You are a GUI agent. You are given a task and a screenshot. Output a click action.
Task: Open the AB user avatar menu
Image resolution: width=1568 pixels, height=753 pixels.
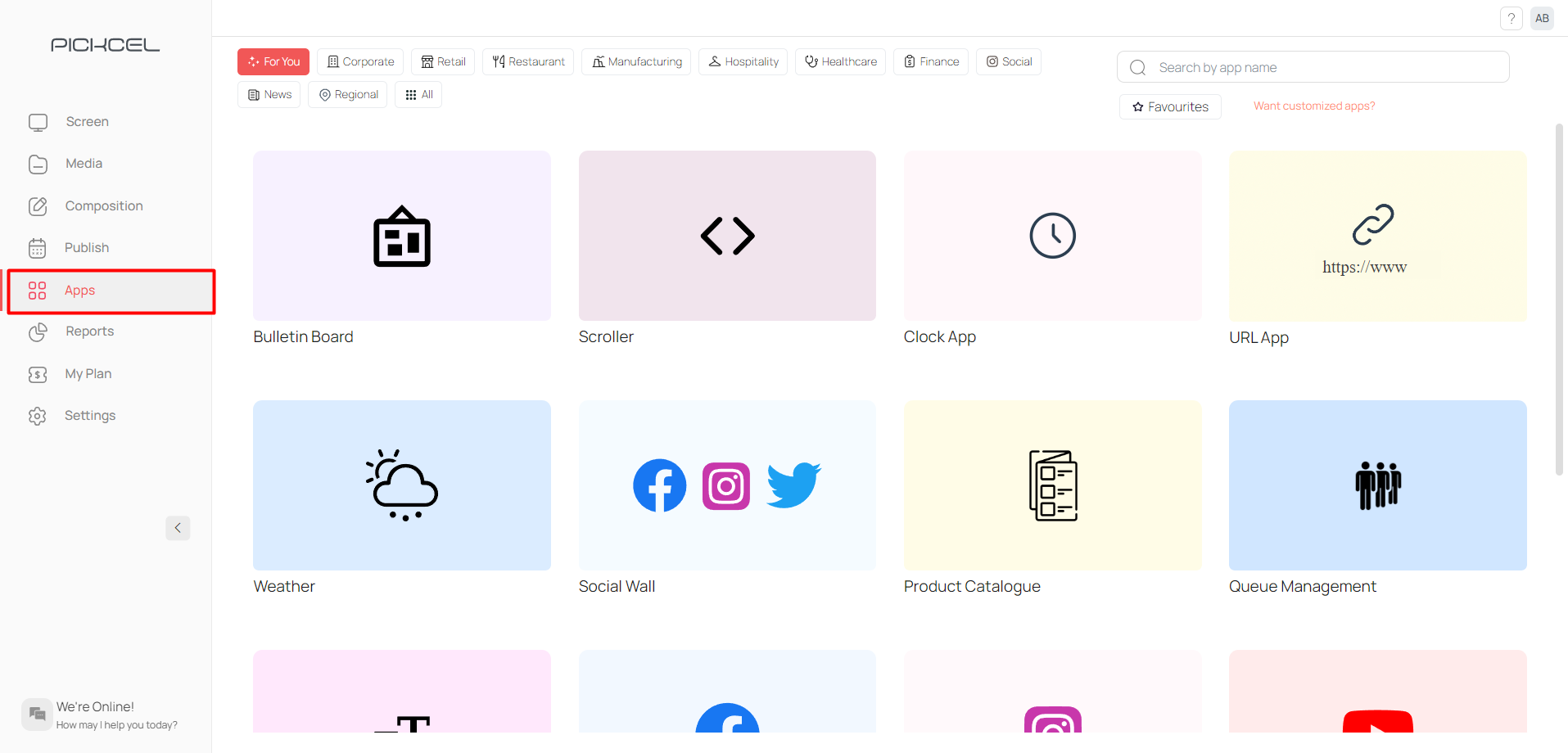point(1543,18)
